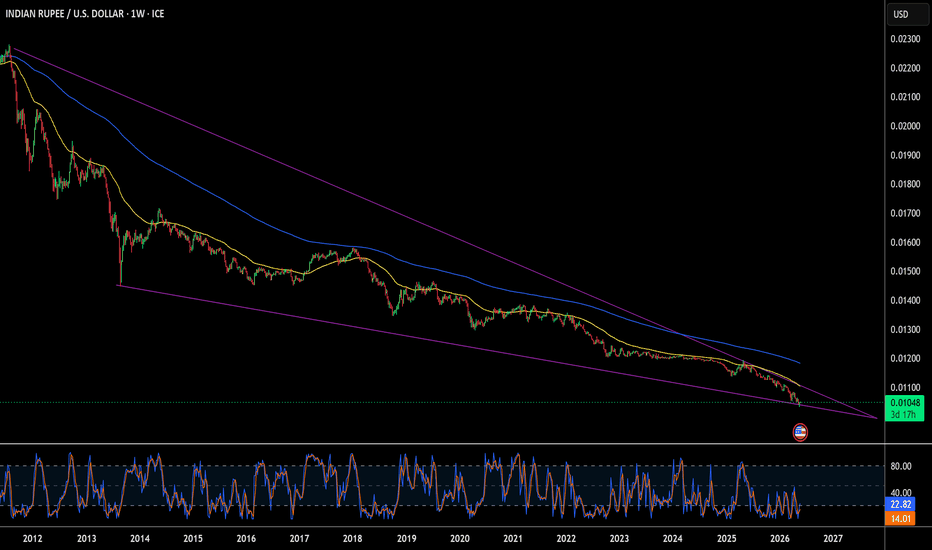Click the 0.02200 price scale label
This screenshot has height=550, width=932.
point(905,68)
